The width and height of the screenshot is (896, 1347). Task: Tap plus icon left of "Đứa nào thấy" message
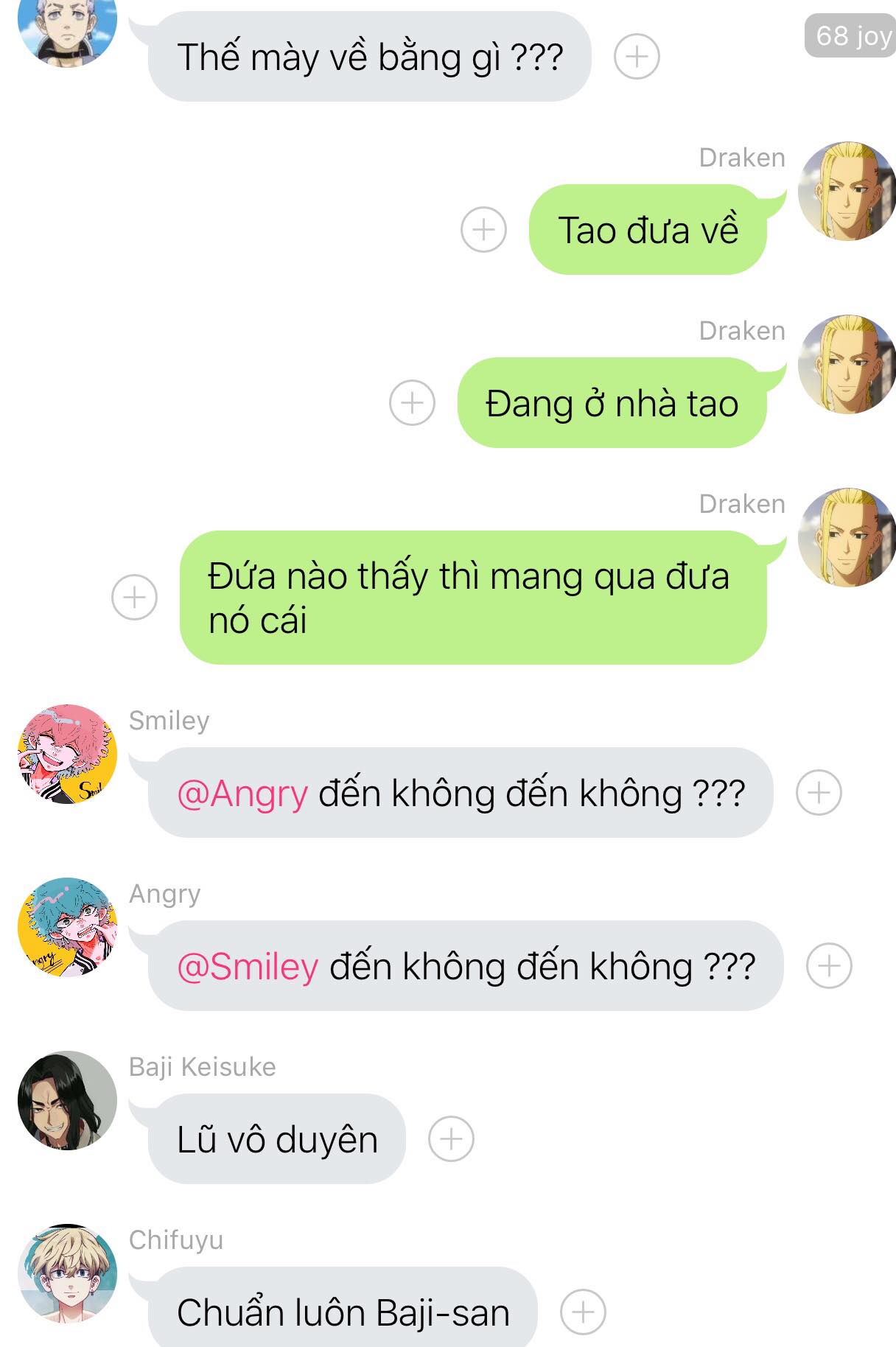point(134,597)
